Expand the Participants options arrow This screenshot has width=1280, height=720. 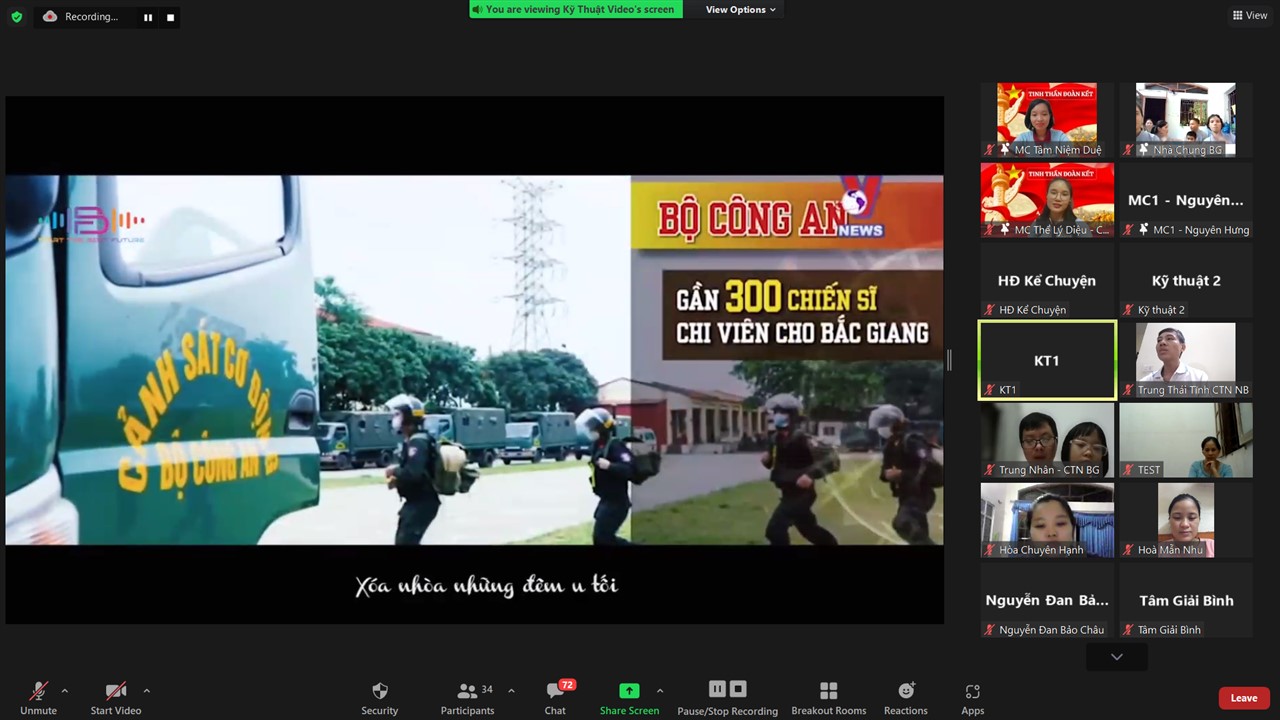[x=511, y=691]
